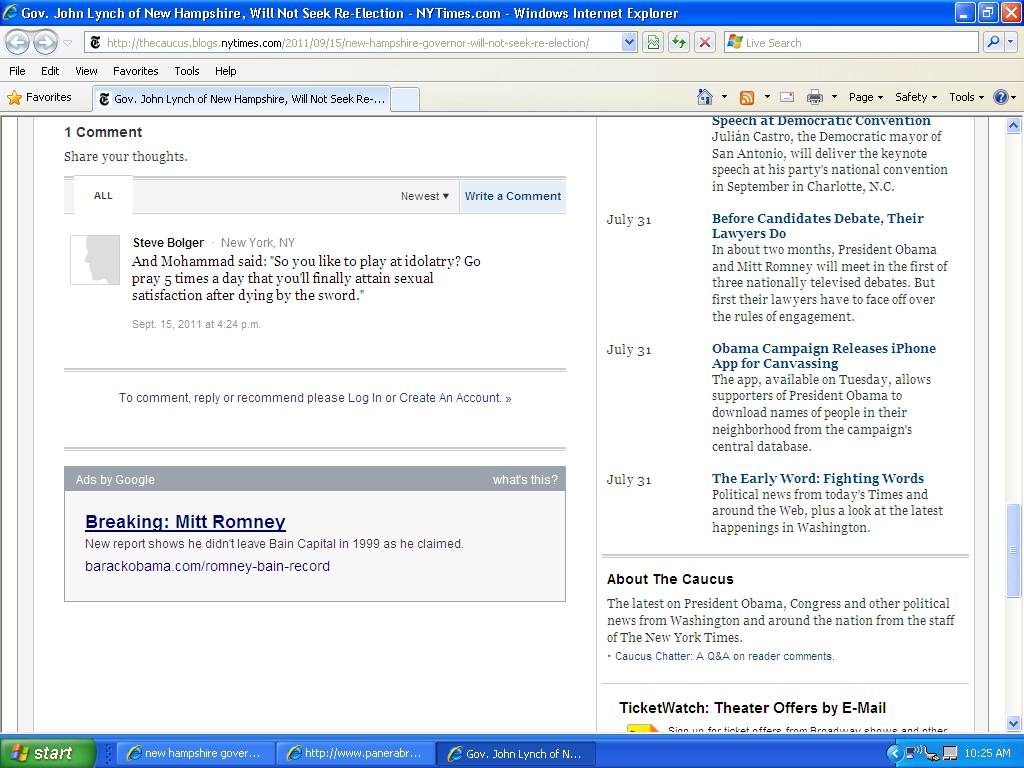1024x768 pixels.
Task: Click the browser Forward arrow button
Action: [45, 43]
